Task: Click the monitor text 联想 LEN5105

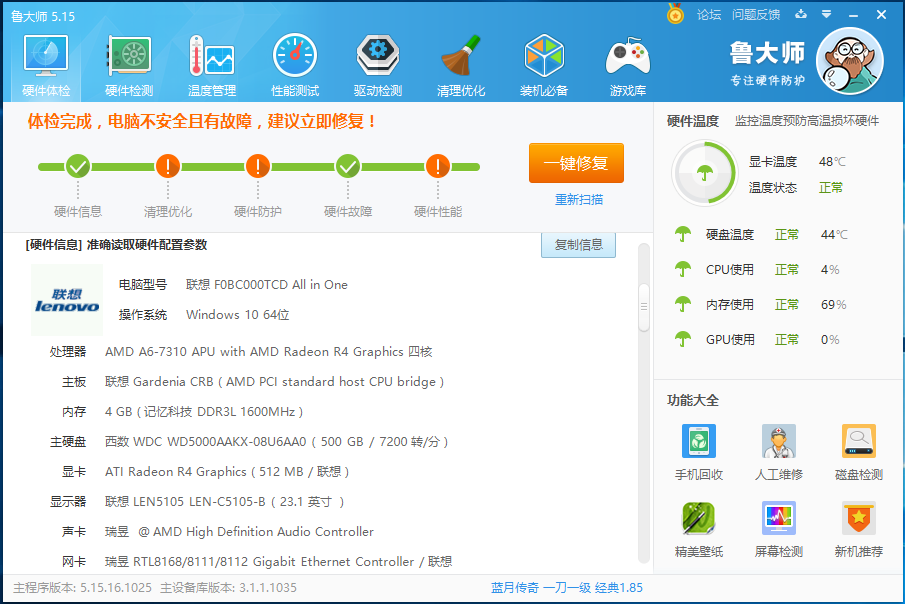Action: [x=225, y=502]
